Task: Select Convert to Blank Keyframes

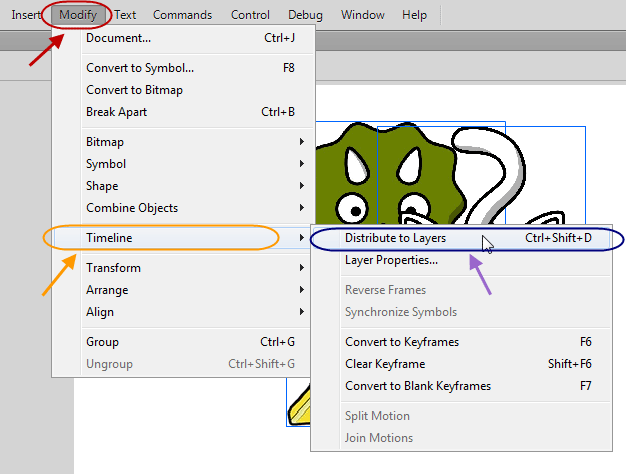Action: pyautogui.click(x=461, y=386)
